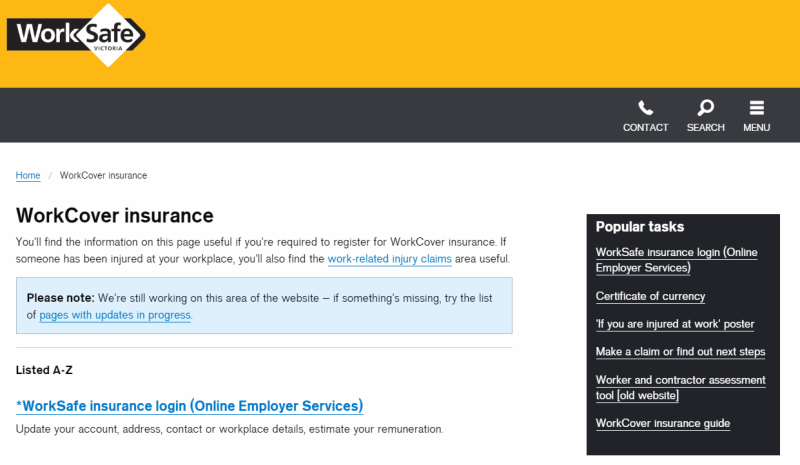This screenshot has width=800, height=465.
Task: Click the MENU label in header
Action: coord(757,128)
